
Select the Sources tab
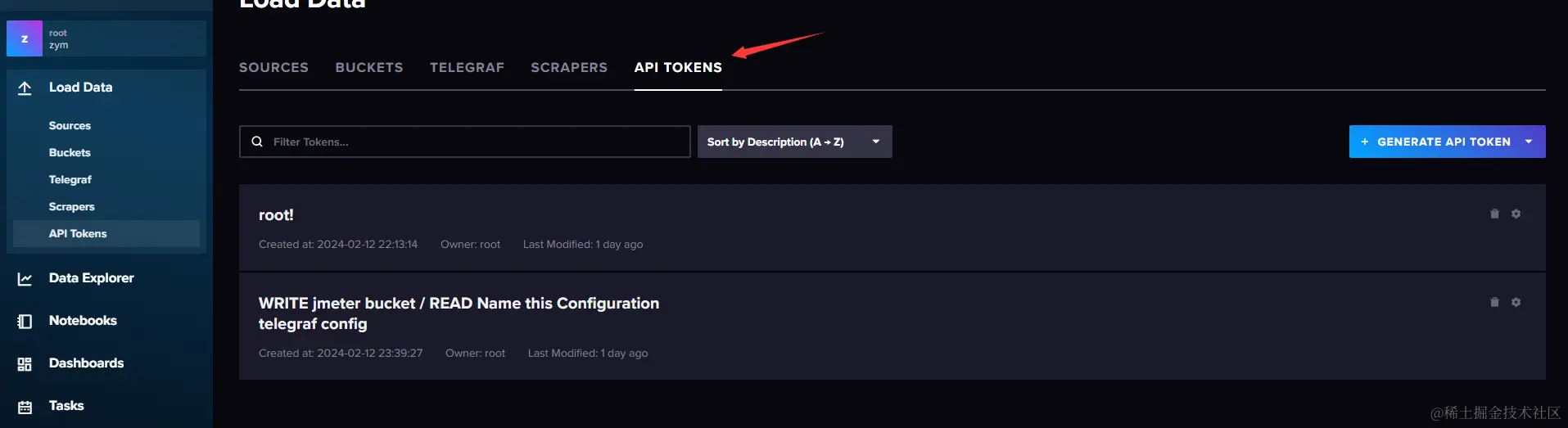coord(273,67)
